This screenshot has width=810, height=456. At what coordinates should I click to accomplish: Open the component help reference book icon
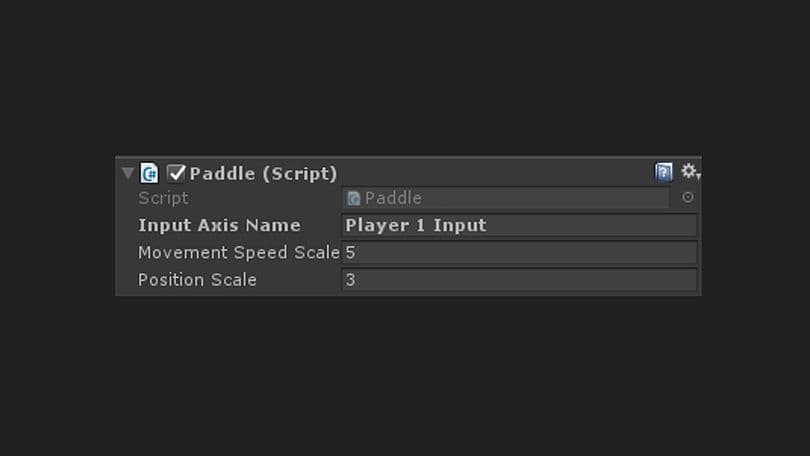coord(664,172)
